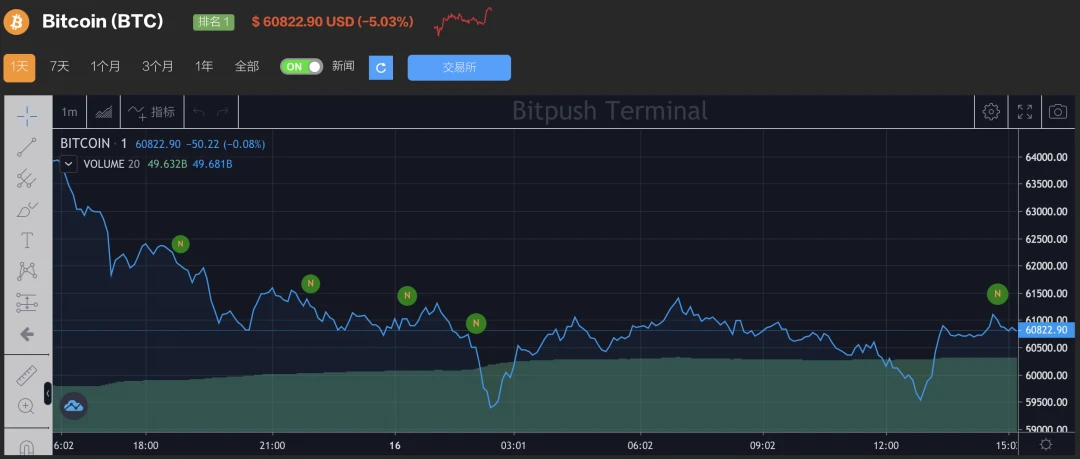Click the 交易所 exchanges button
The width and height of the screenshot is (1080, 459).
coord(459,68)
